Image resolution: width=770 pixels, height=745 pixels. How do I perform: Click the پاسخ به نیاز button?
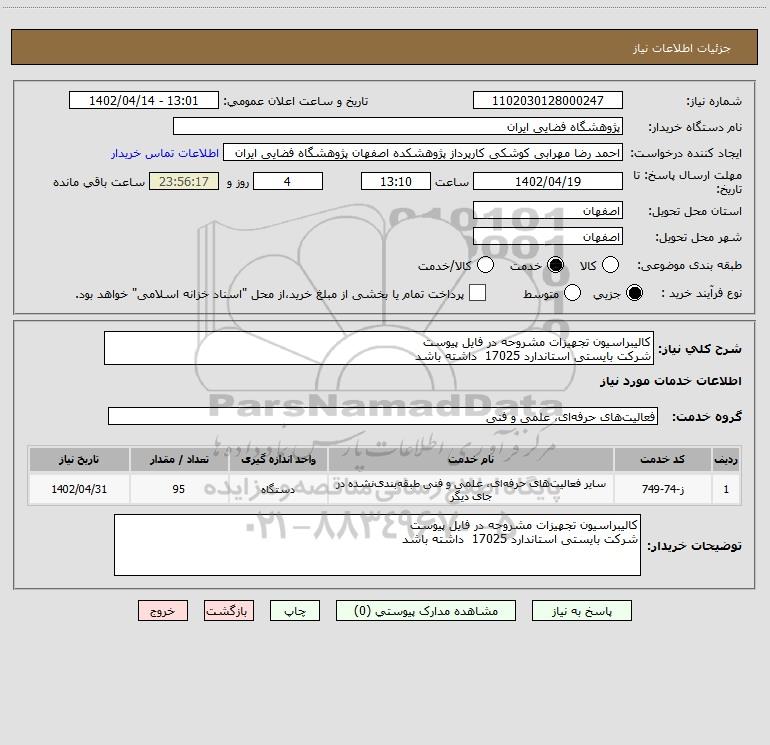coord(582,611)
